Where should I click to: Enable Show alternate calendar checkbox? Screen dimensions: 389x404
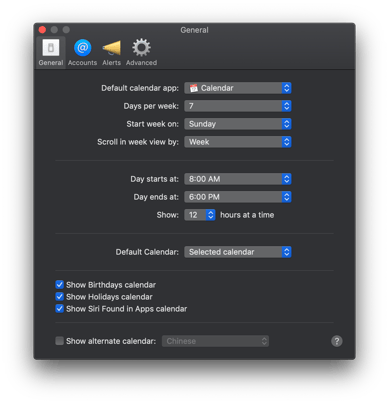pyautogui.click(x=59, y=341)
